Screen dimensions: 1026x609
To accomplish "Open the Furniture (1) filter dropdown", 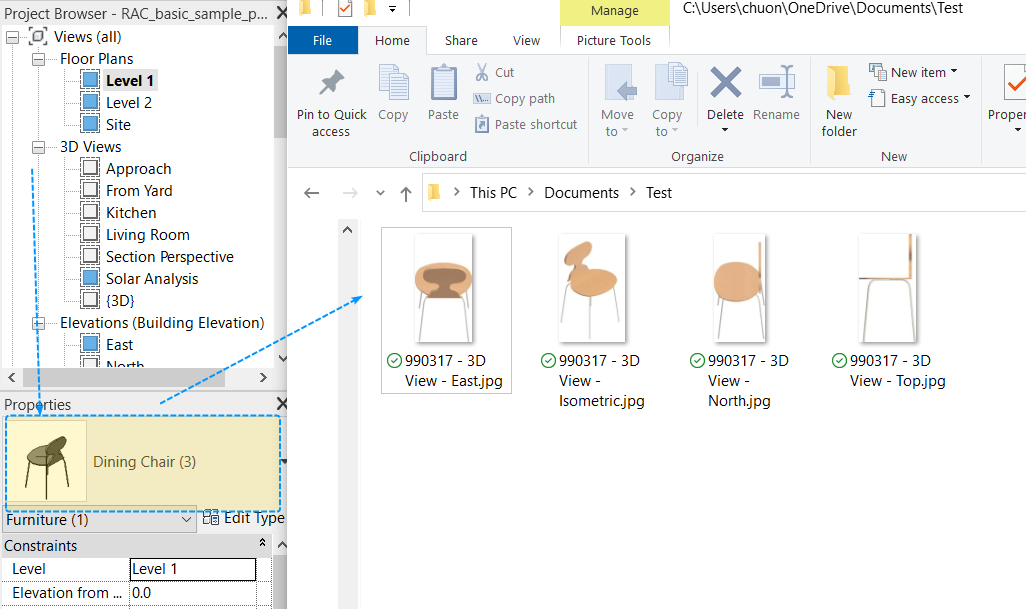I will [187, 520].
